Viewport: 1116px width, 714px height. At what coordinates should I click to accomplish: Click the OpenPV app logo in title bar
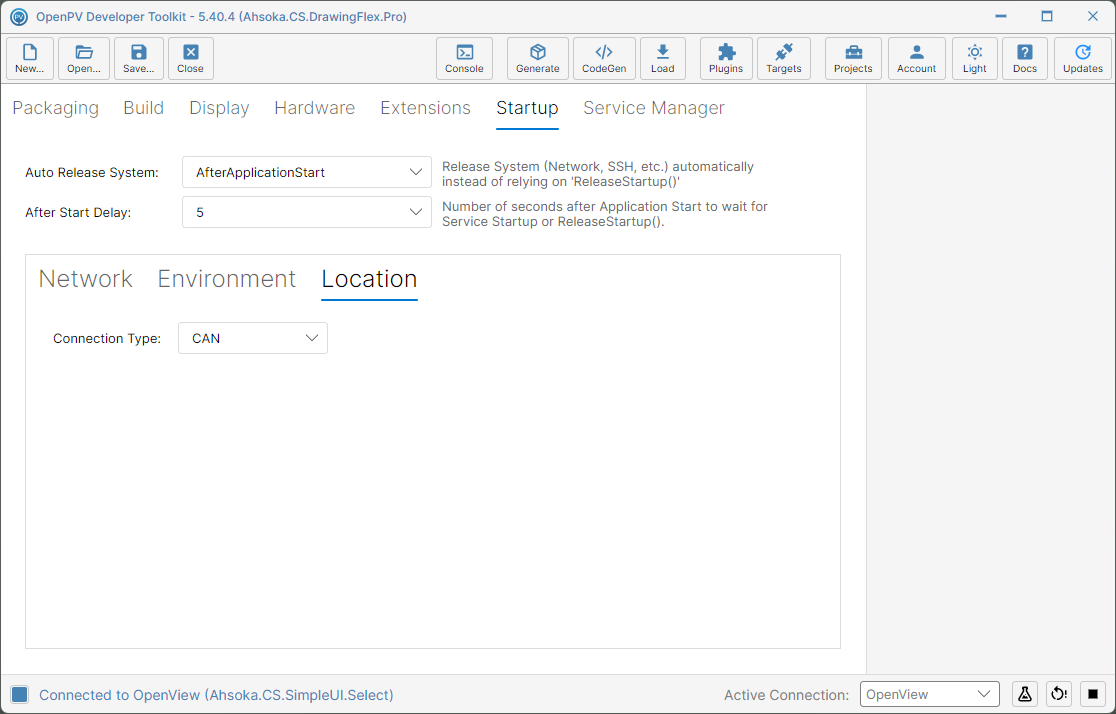point(19,16)
